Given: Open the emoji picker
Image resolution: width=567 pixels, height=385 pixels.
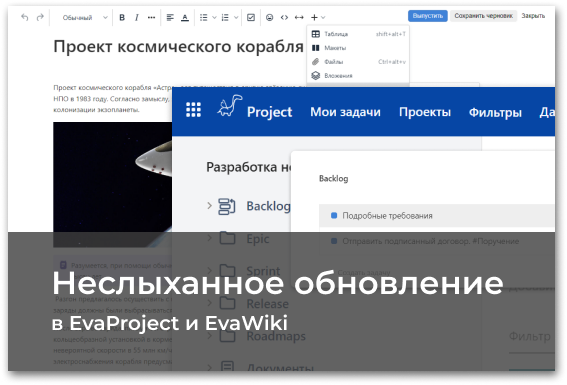Looking at the screenshot, I should (269, 17).
